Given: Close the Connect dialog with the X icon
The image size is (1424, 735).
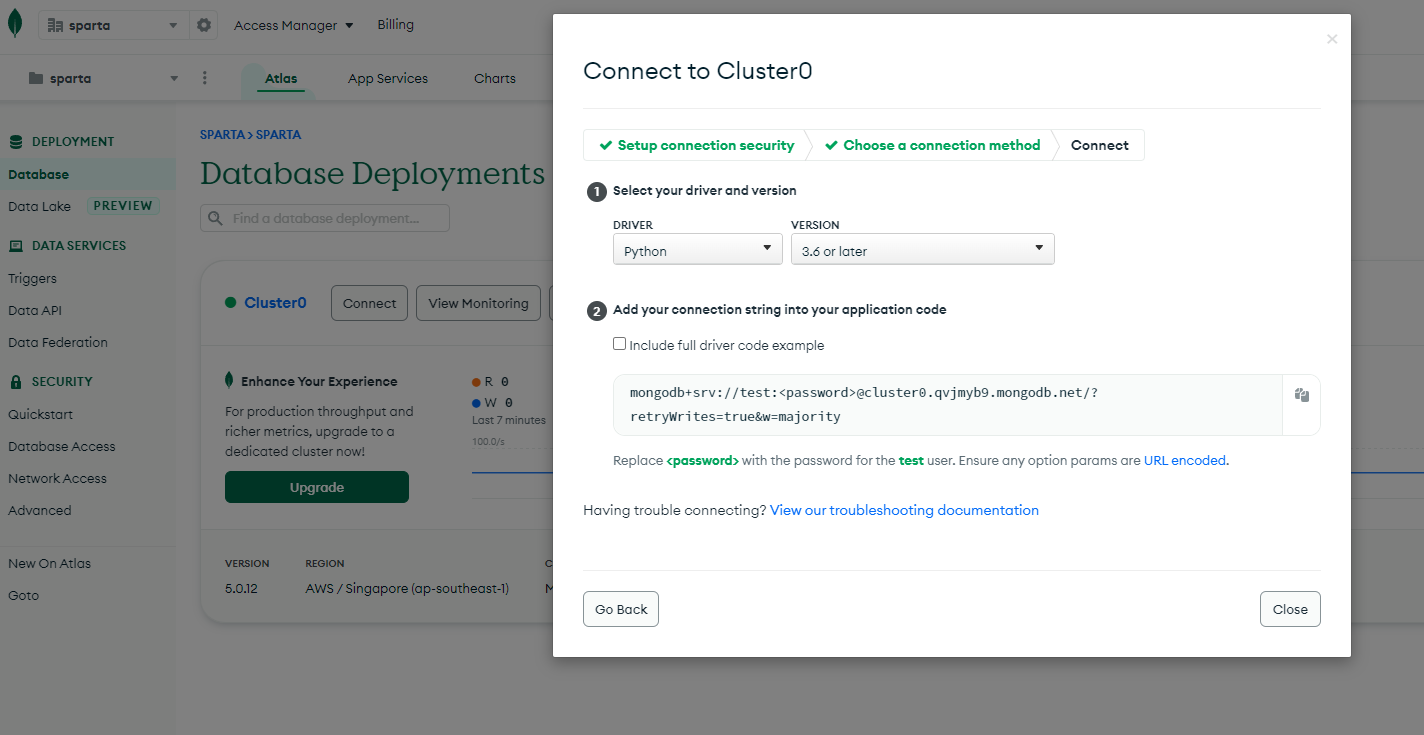Looking at the screenshot, I should tap(1332, 39).
